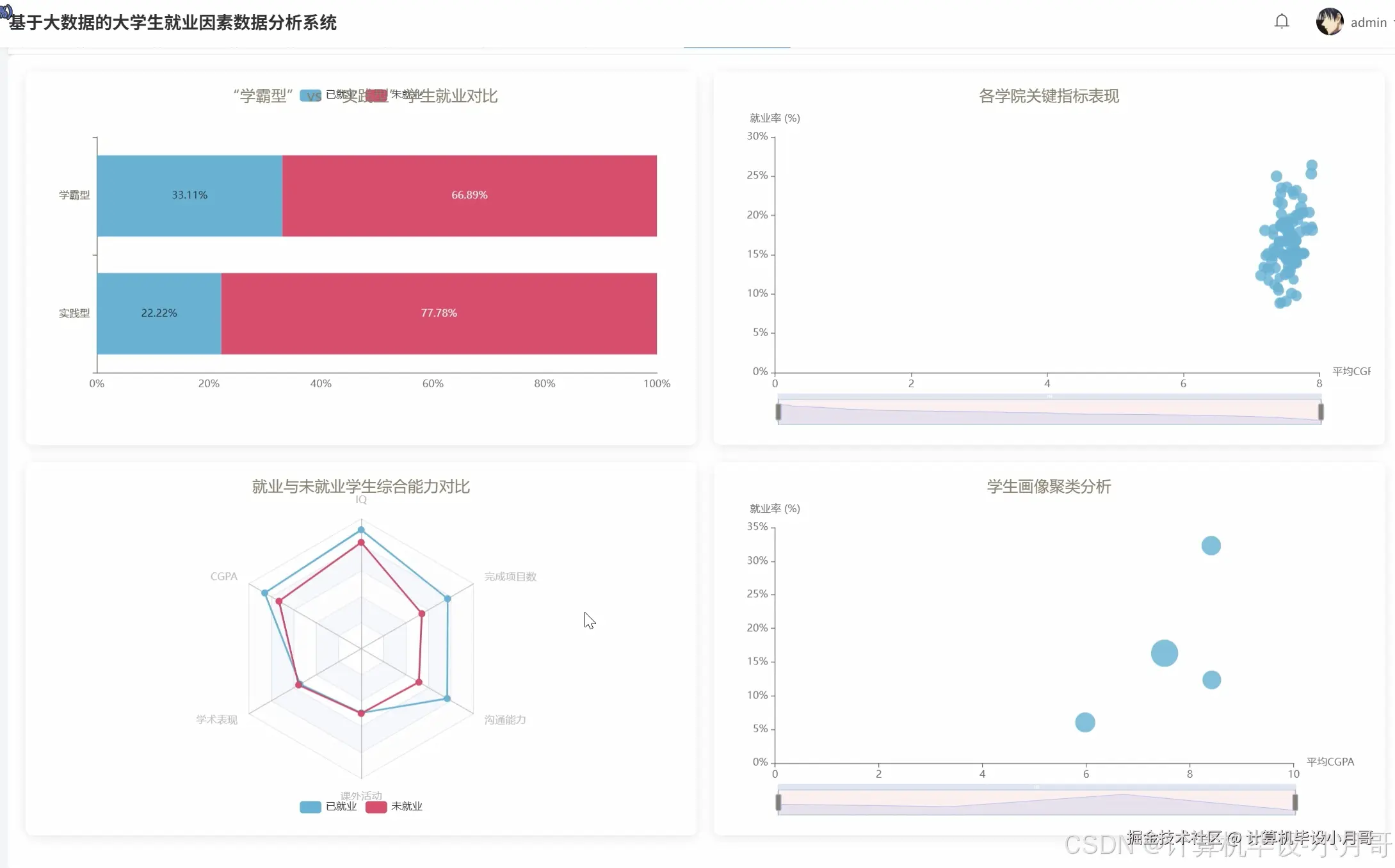Click the blue legend marker in the top-left chart title
This screenshot has height=868, width=1395.
[x=309, y=95]
